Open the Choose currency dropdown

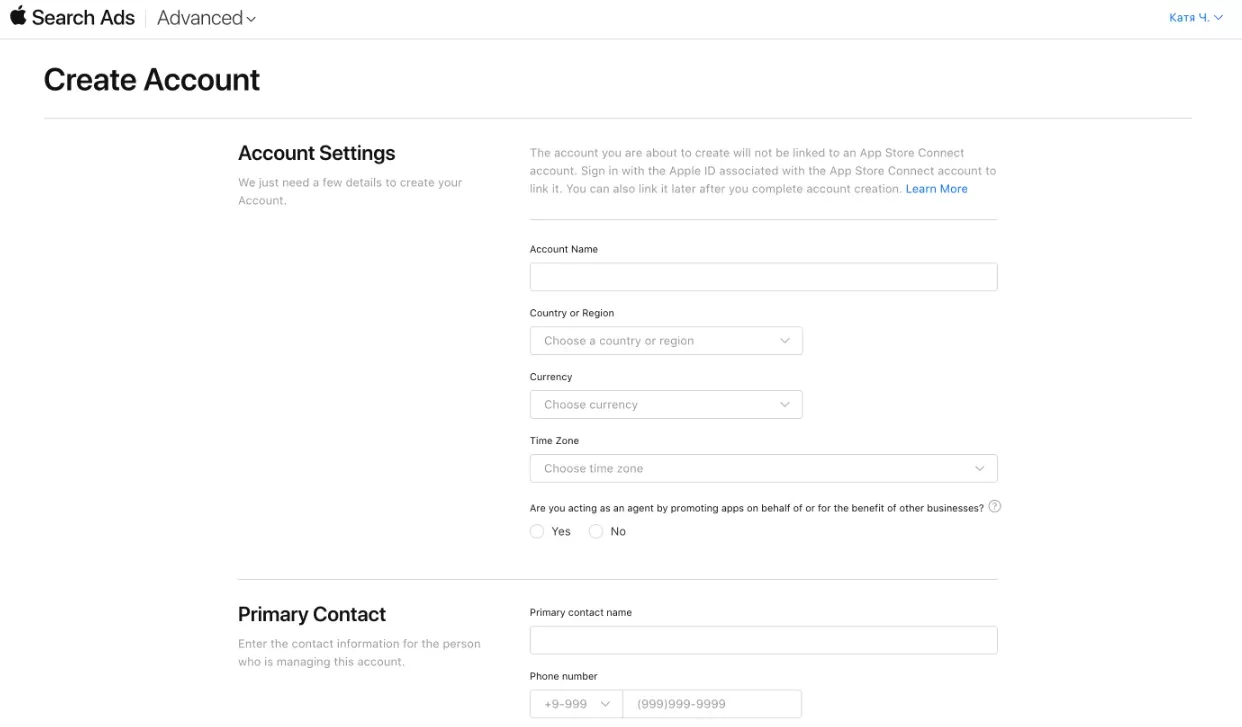tap(666, 405)
